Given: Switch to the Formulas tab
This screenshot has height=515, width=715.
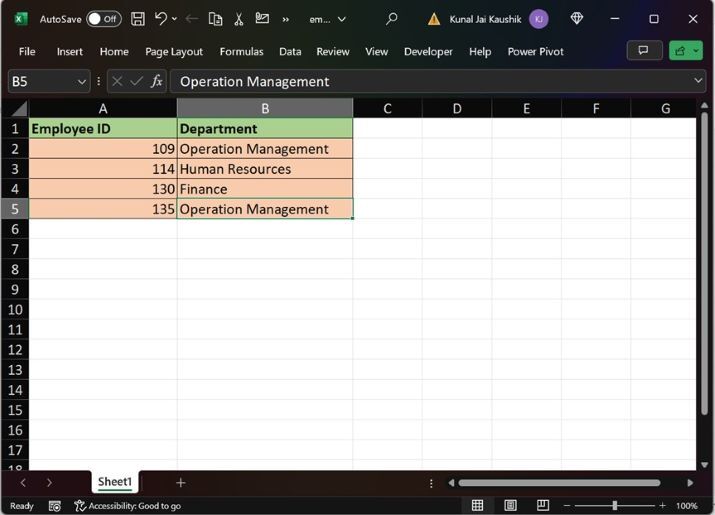Looking at the screenshot, I should [x=241, y=52].
